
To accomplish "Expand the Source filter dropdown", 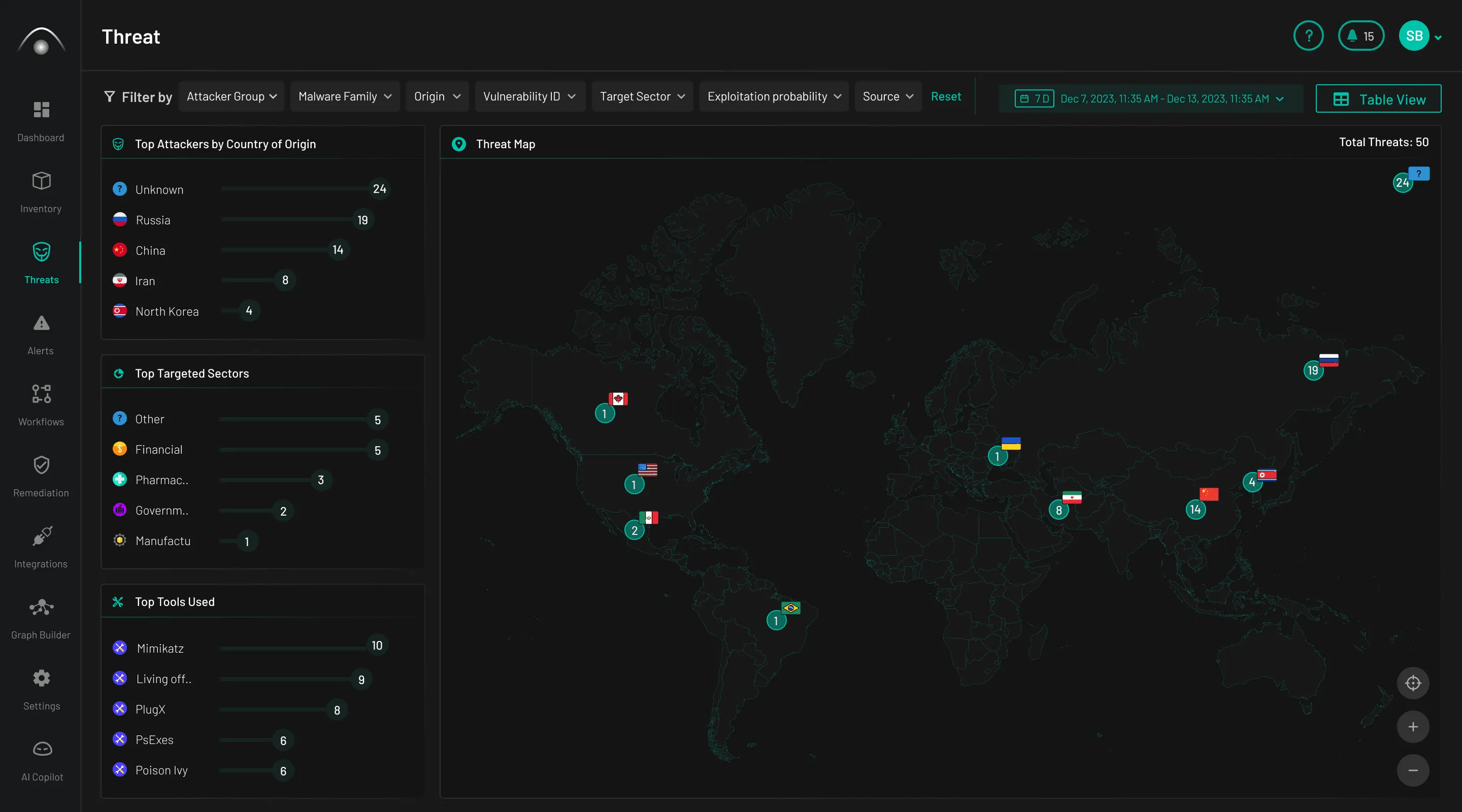I will coord(888,96).
